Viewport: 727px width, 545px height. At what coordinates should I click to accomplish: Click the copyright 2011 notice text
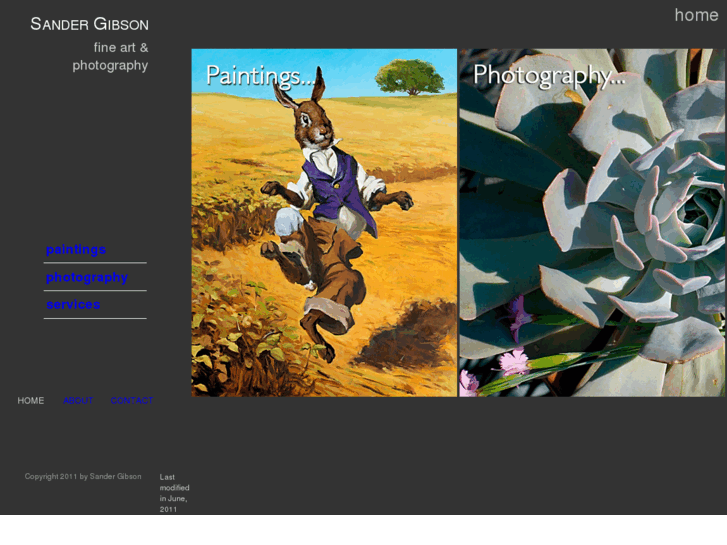coord(83,476)
